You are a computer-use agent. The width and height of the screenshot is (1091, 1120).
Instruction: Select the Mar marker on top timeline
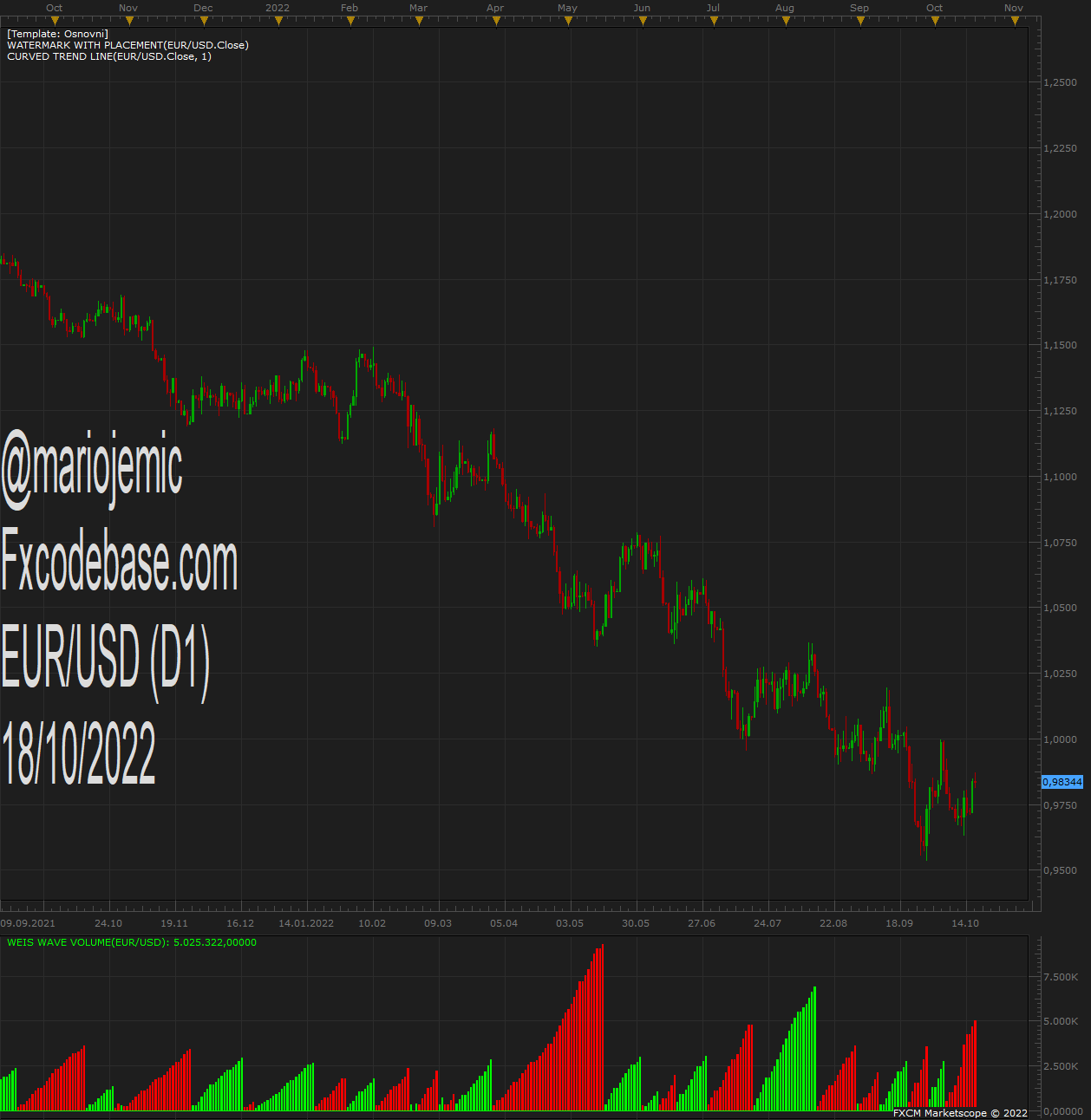419,21
